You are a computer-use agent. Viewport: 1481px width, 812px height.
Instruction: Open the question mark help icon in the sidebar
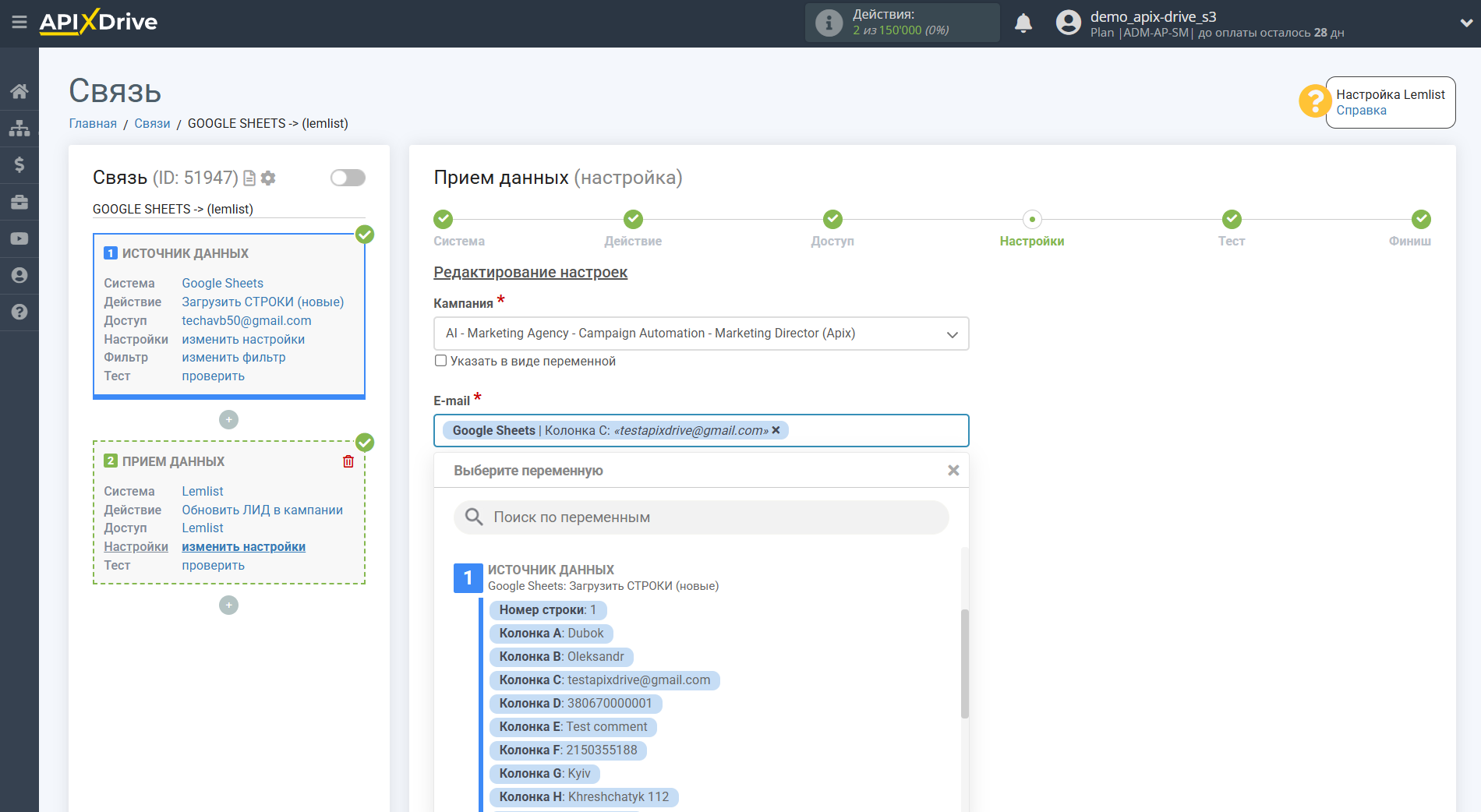pyautogui.click(x=19, y=312)
